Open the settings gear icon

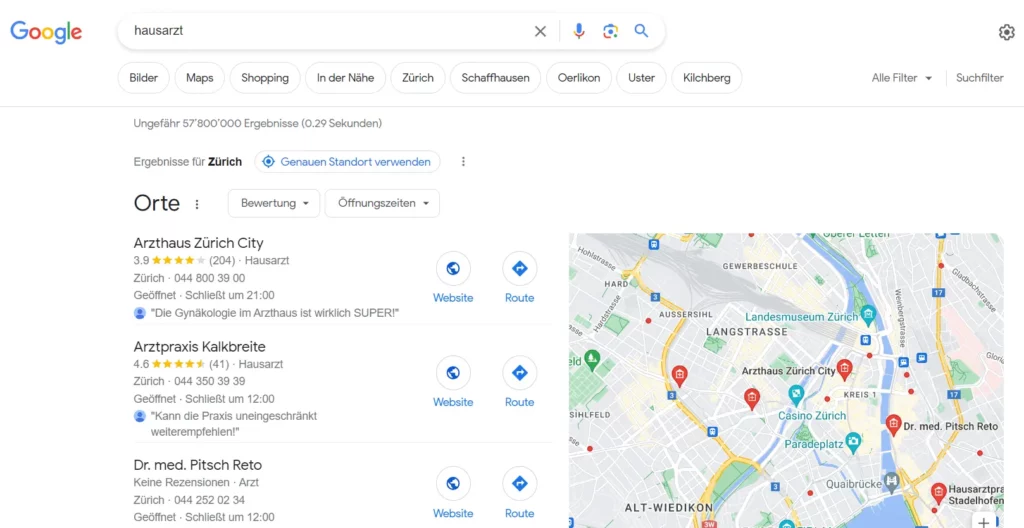(x=1006, y=32)
